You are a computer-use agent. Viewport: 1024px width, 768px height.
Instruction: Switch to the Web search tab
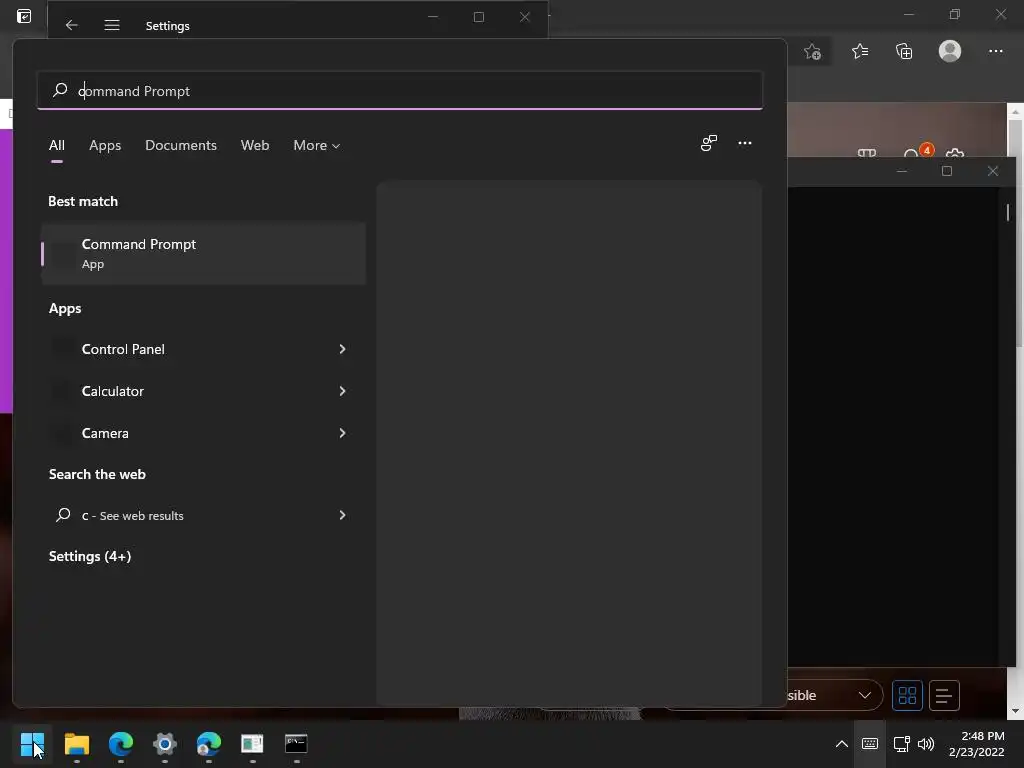pos(255,146)
